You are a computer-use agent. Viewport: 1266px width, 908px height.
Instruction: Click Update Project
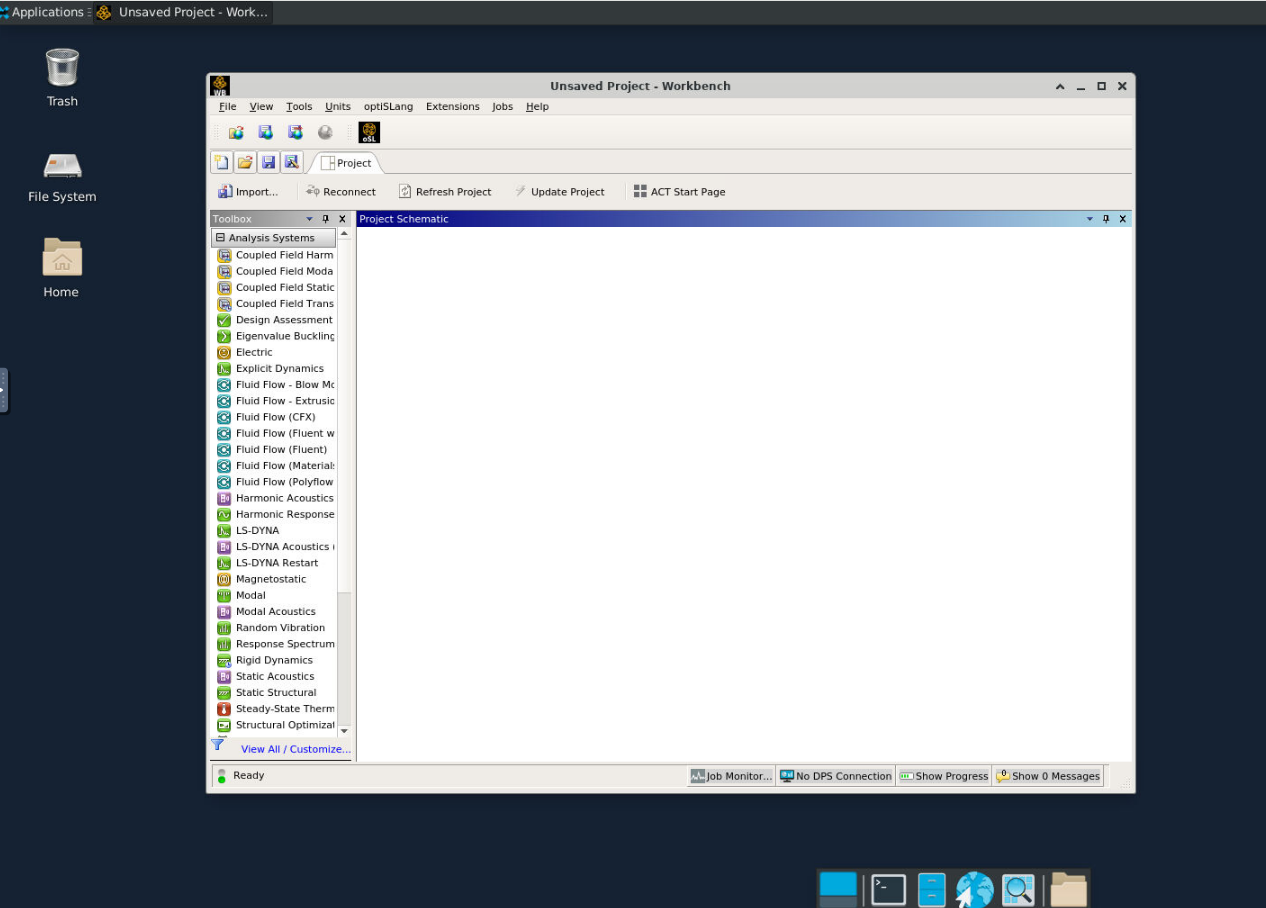pos(559,192)
